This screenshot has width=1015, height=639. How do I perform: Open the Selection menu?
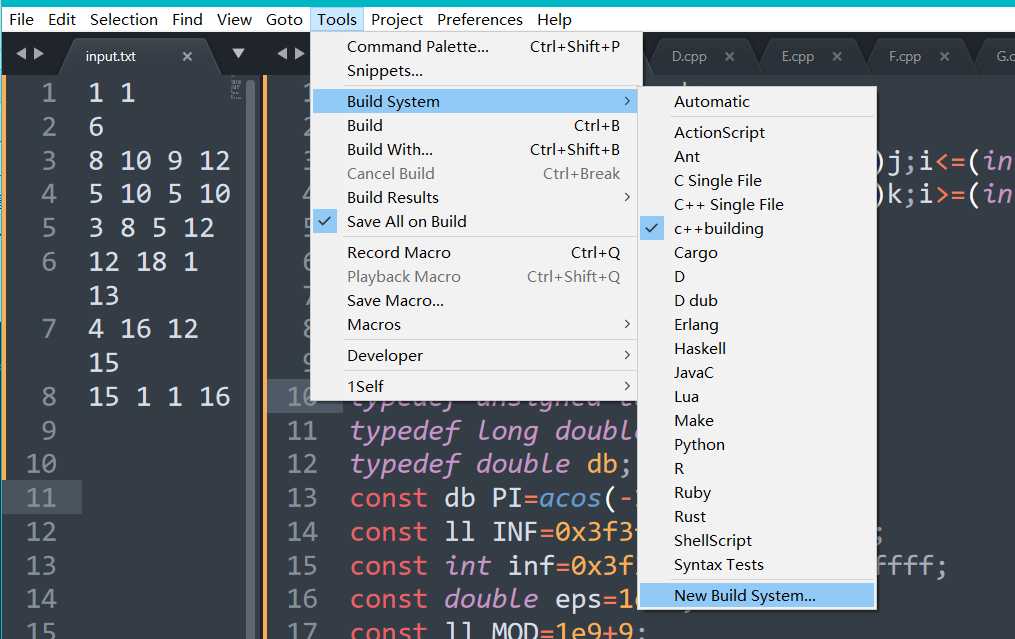click(x=124, y=20)
